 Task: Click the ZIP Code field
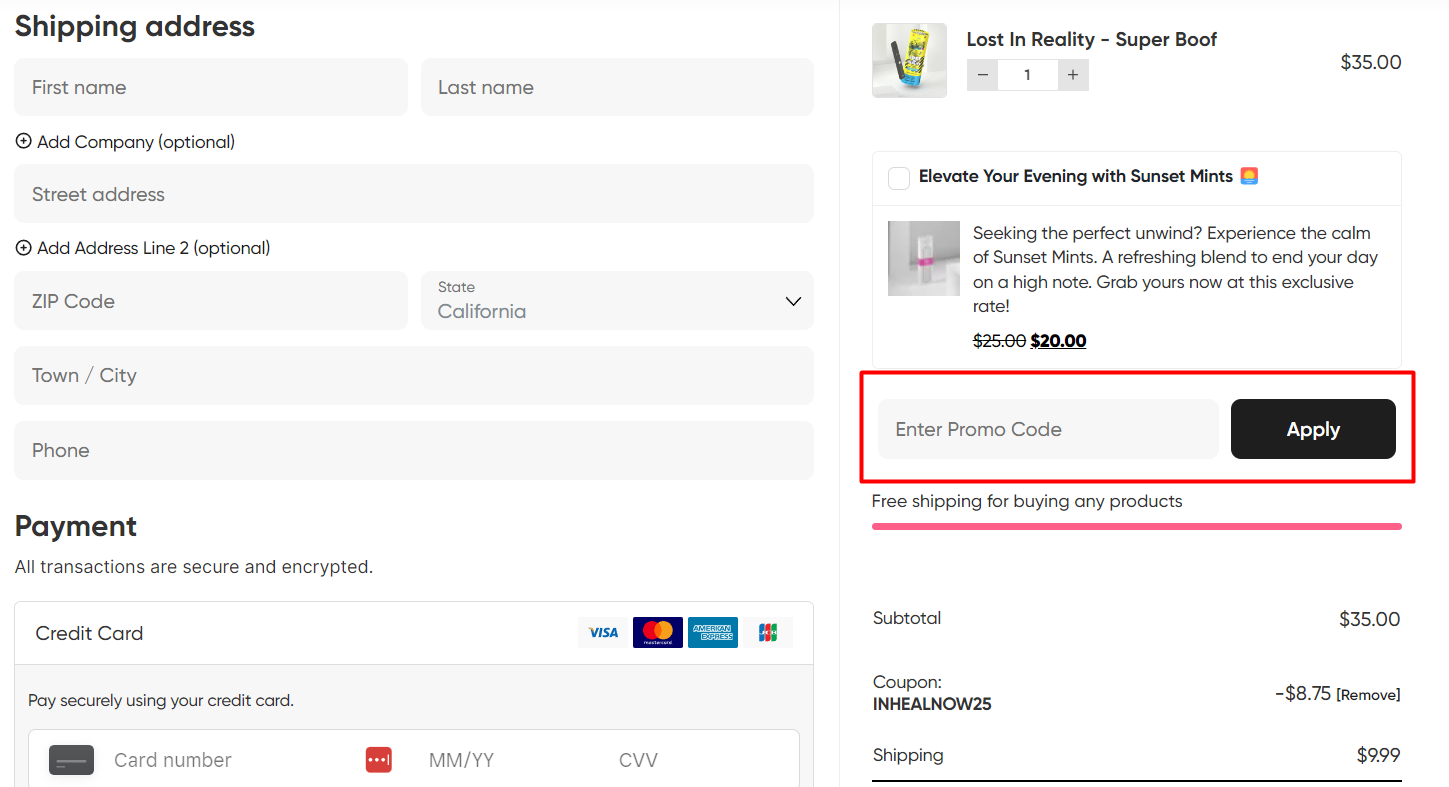211,300
